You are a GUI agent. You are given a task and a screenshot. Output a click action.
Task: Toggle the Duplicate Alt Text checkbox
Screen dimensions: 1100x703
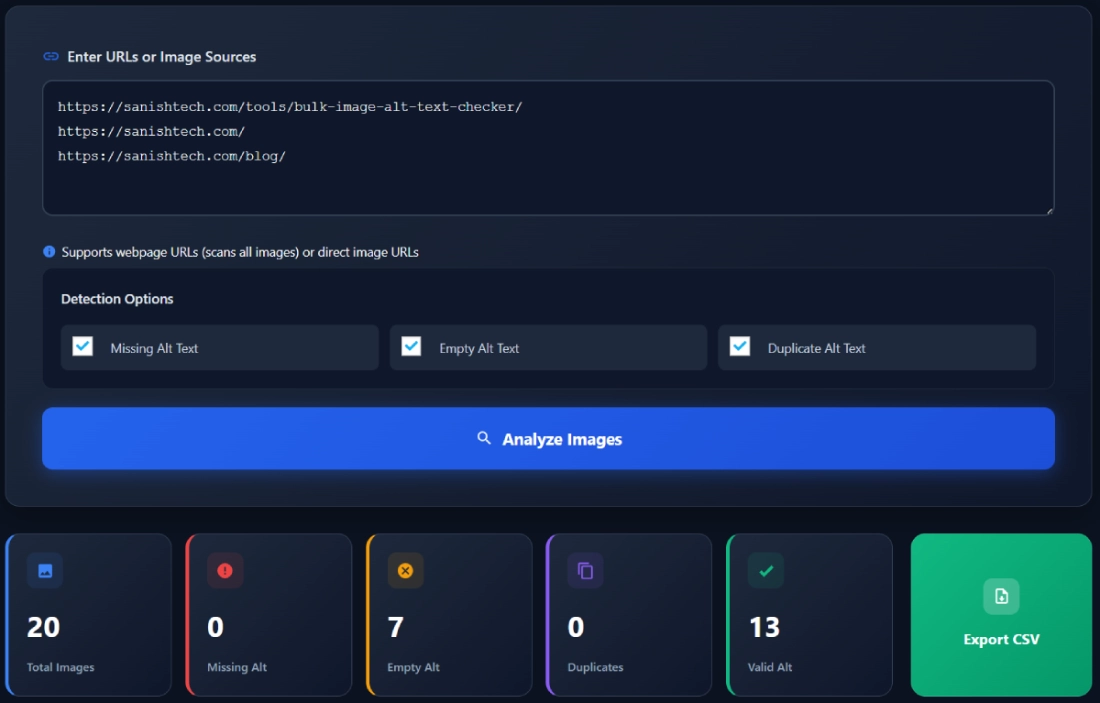pos(740,347)
